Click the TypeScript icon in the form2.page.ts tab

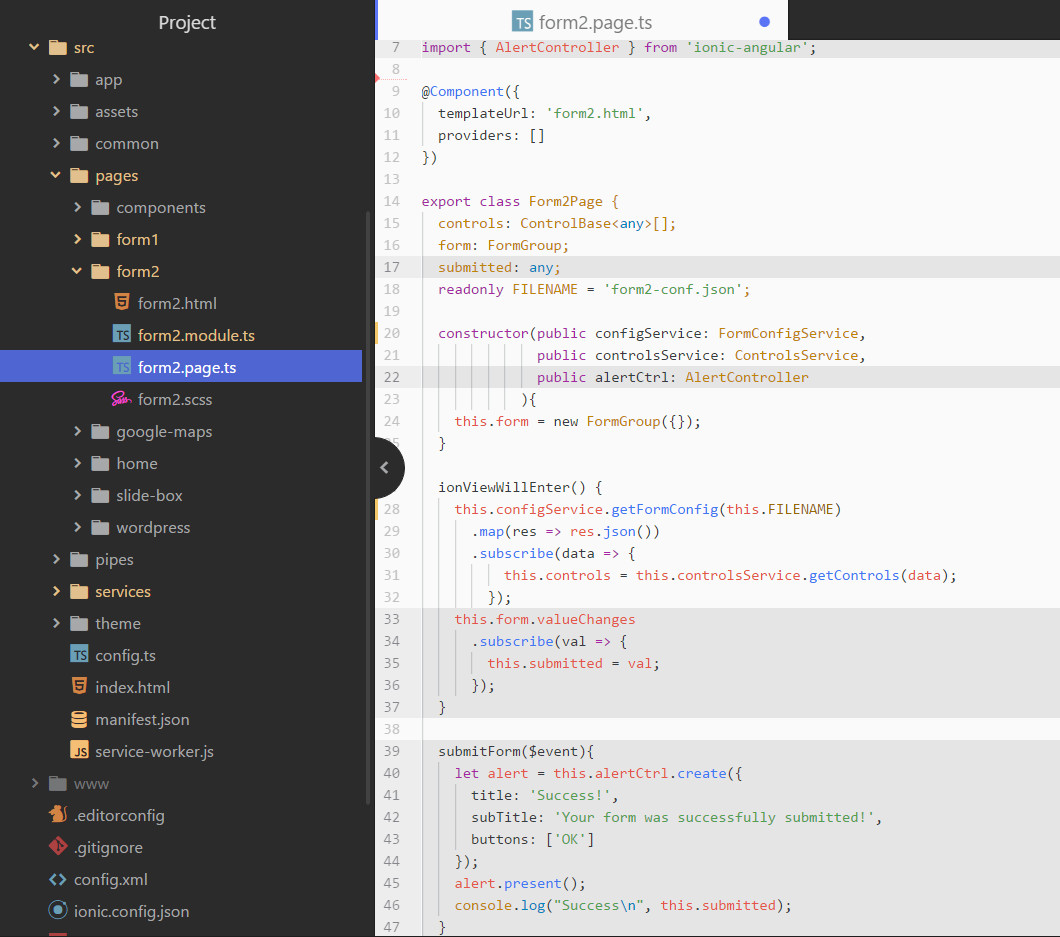click(523, 22)
